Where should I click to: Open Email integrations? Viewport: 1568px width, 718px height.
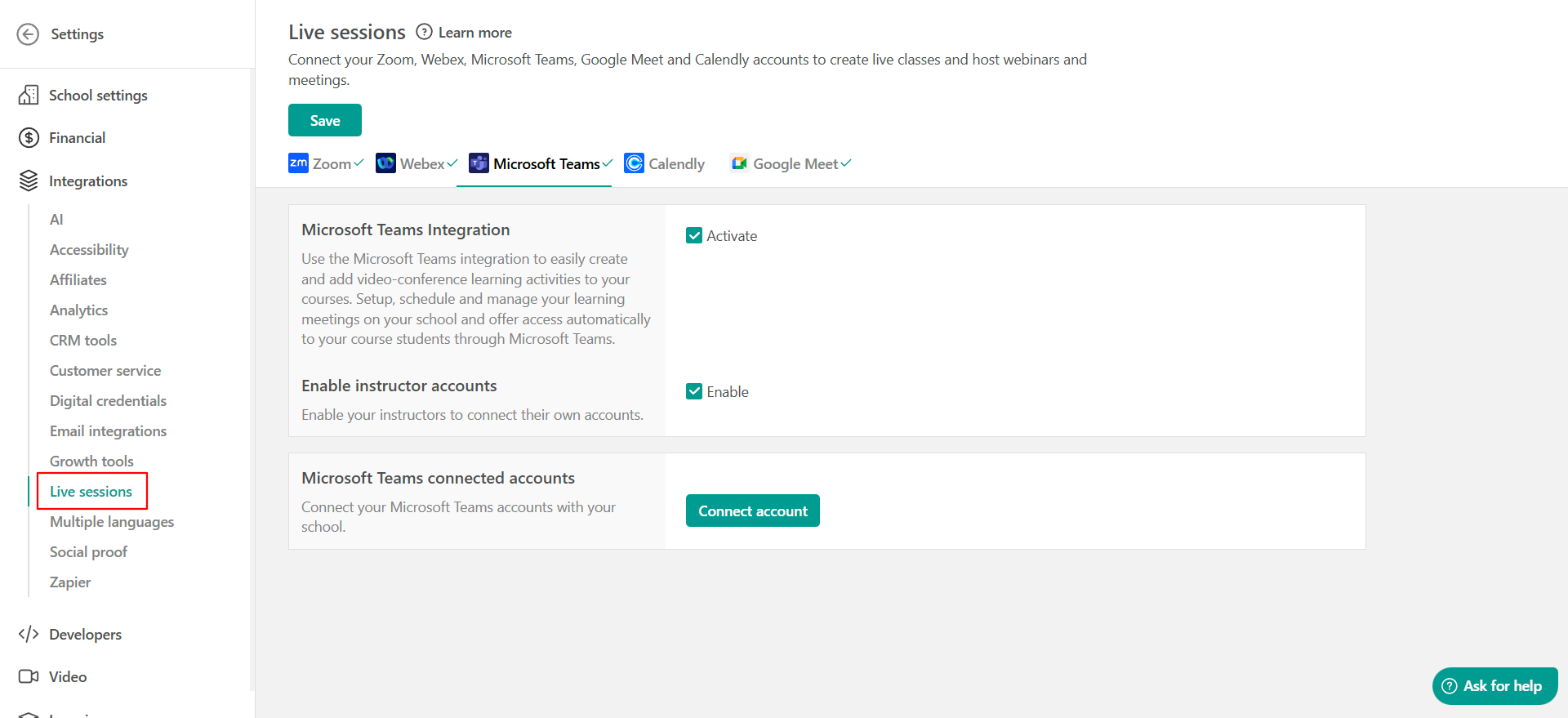108,431
